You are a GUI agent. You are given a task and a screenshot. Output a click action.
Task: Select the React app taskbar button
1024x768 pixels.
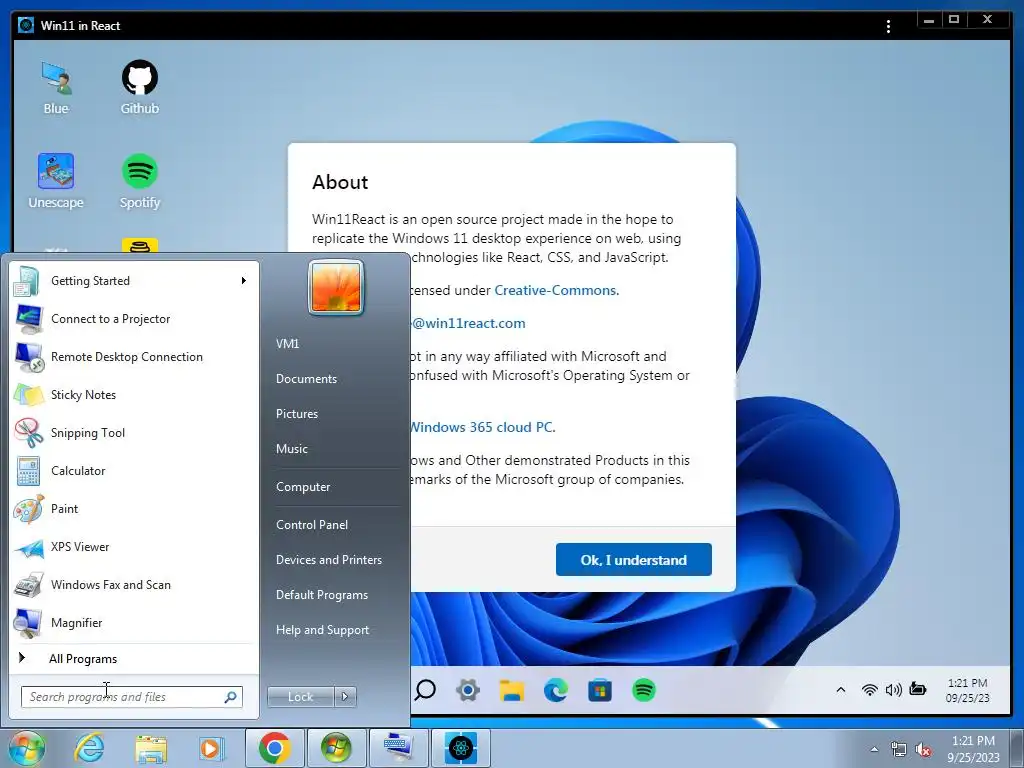tap(460, 748)
